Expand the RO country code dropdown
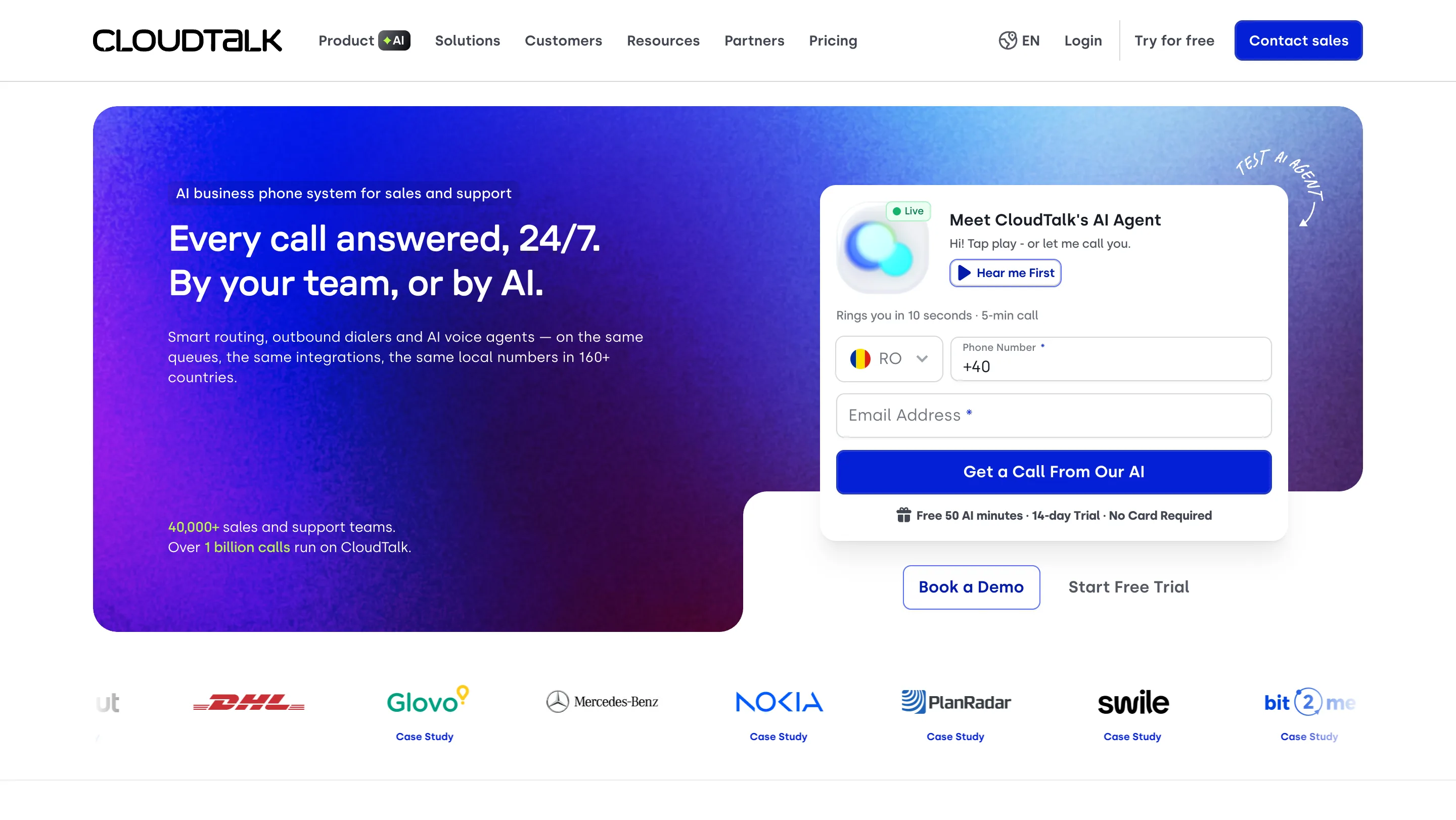The height and width of the screenshot is (820, 1456). (889, 359)
